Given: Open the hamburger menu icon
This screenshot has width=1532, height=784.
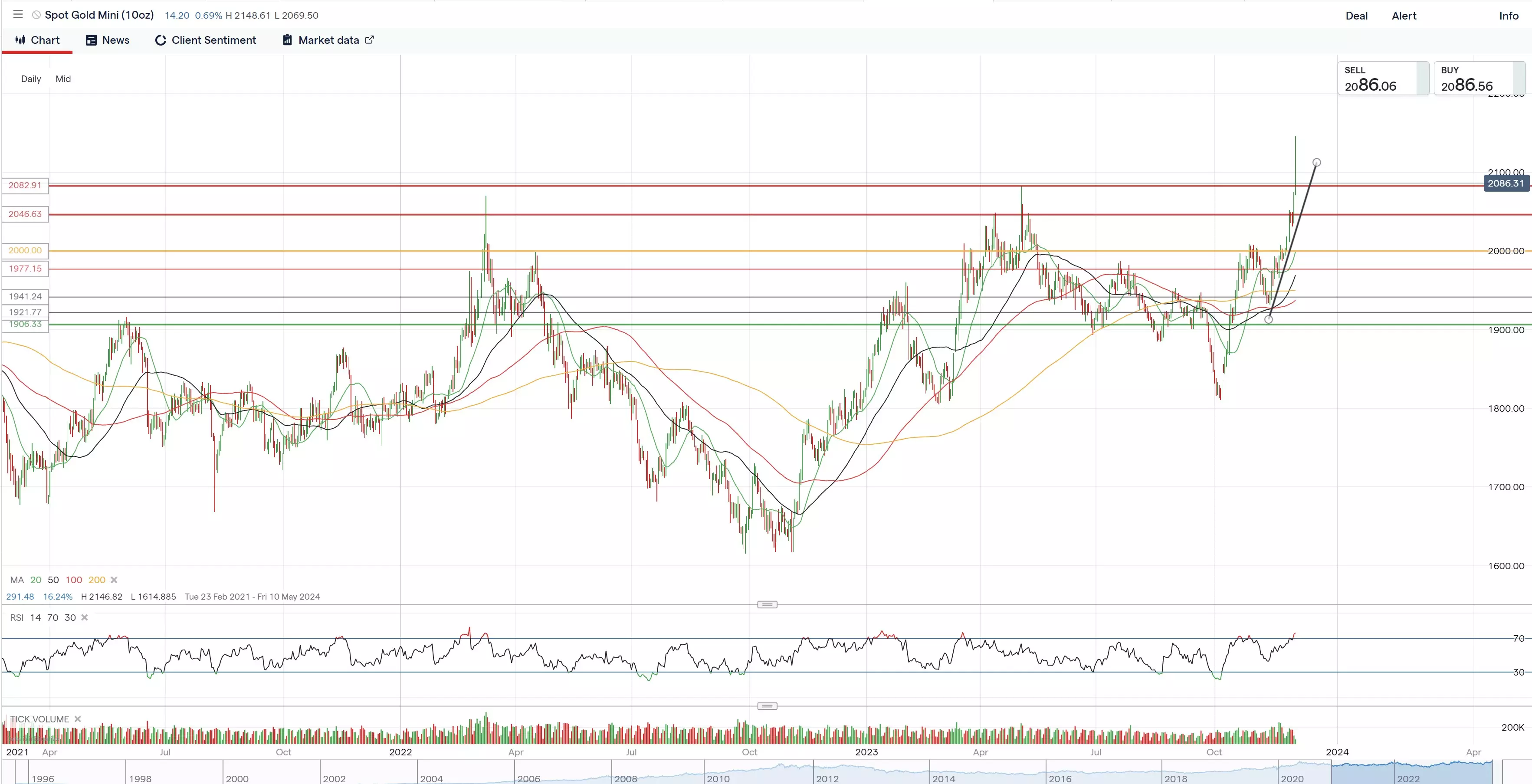Looking at the screenshot, I should click(18, 14).
